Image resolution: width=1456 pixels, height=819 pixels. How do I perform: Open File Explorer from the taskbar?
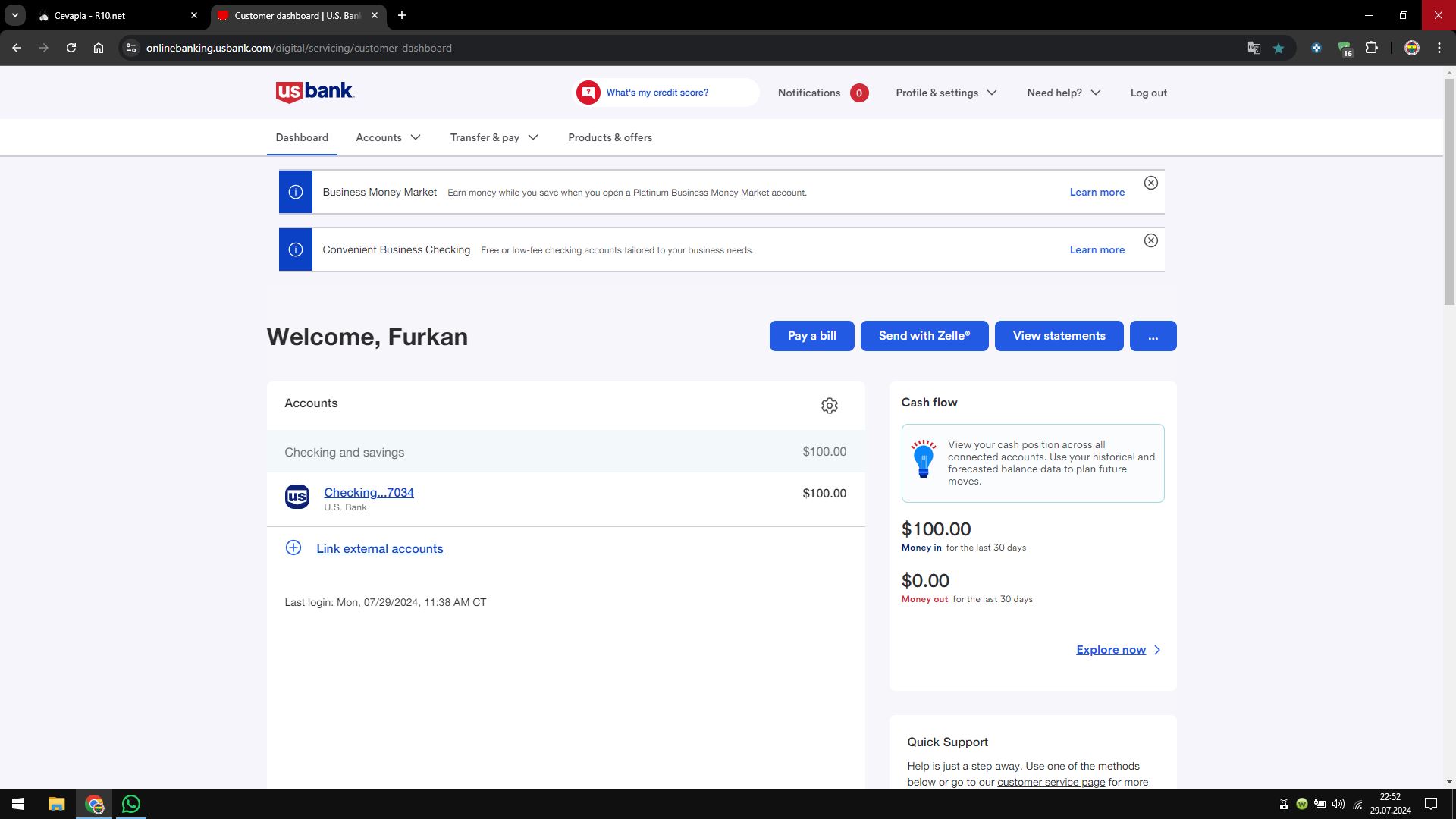56,804
